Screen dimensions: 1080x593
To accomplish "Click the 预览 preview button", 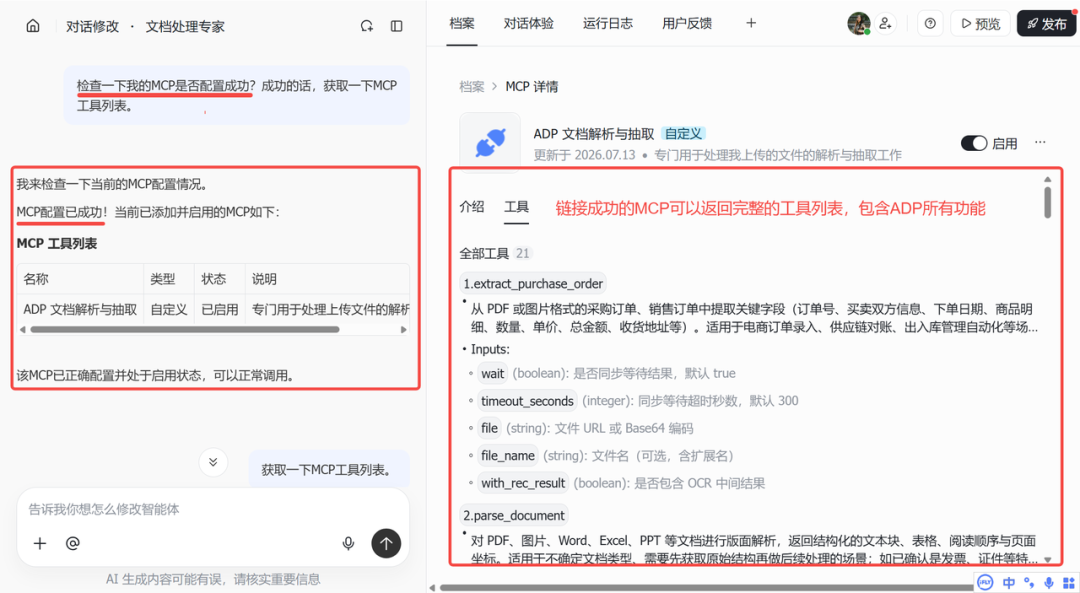I will pyautogui.click(x=980, y=23).
